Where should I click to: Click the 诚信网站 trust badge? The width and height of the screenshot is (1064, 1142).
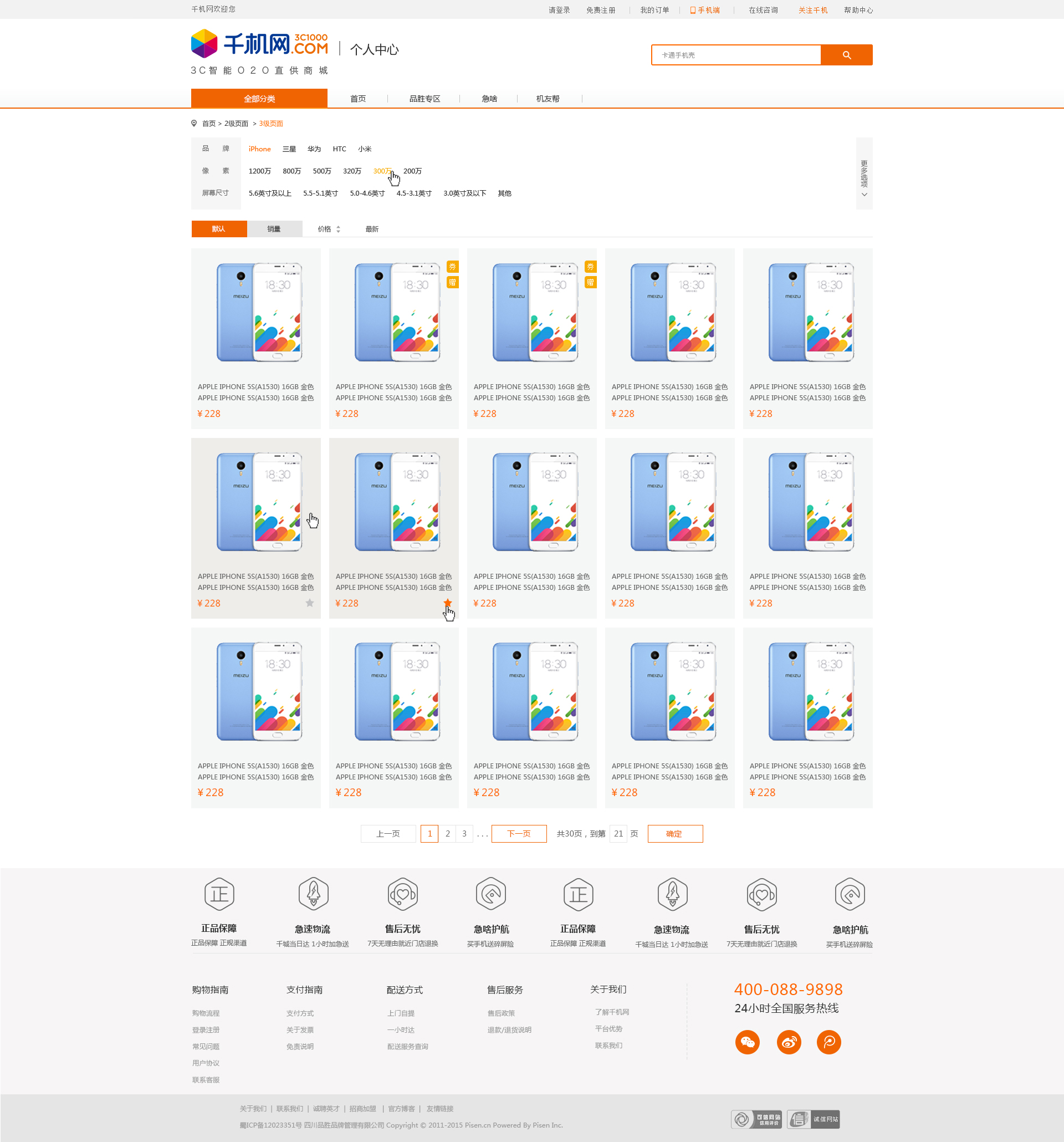[x=813, y=1119]
